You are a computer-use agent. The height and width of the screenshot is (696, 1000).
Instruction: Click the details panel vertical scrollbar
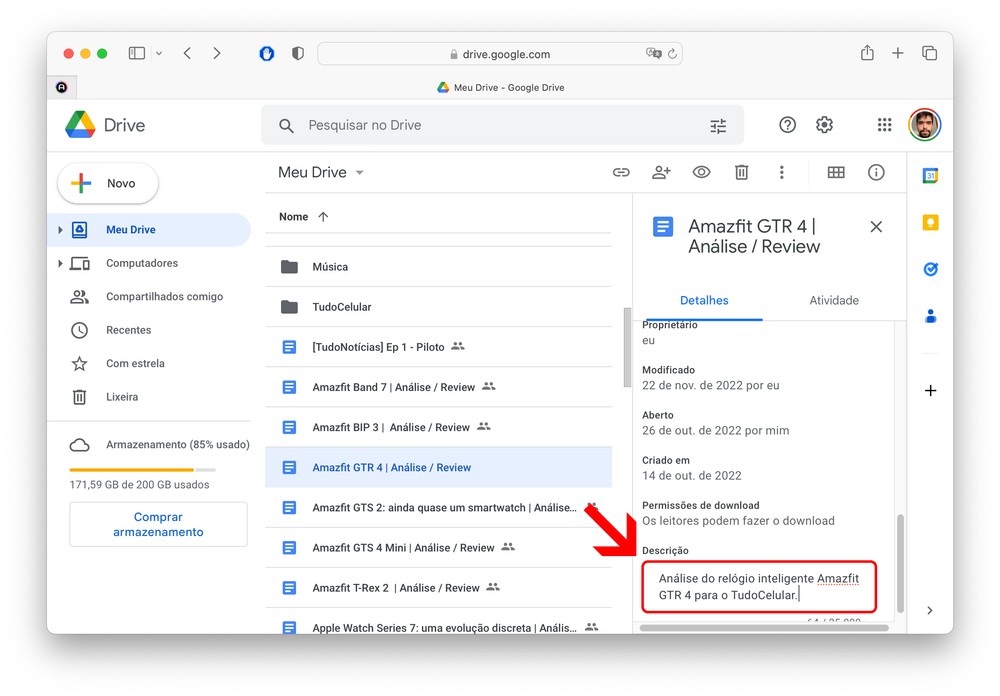click(900, 563)
